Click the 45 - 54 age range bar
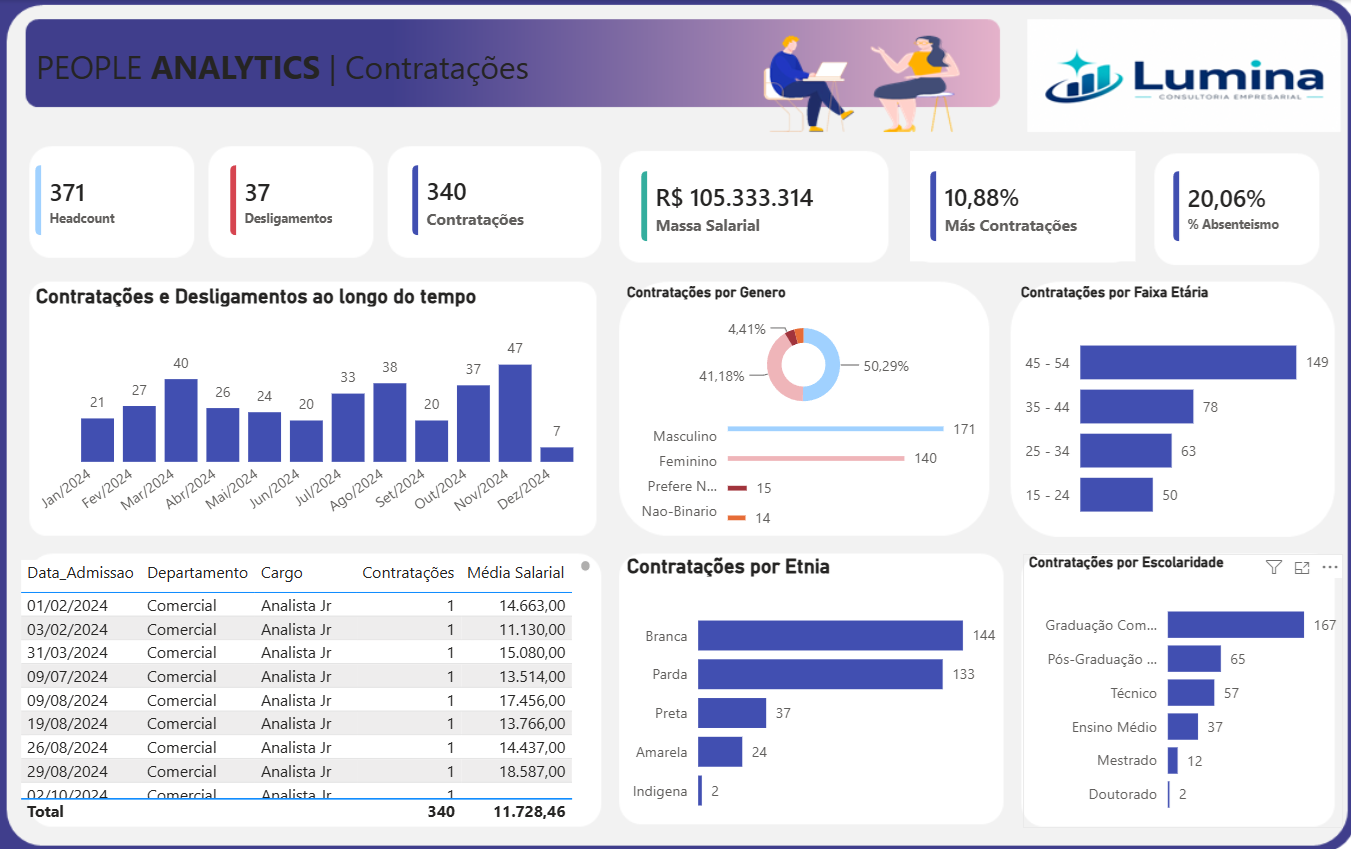Image resolution: width=1351 pixels, height=849 pixels. pos(1188,362)
